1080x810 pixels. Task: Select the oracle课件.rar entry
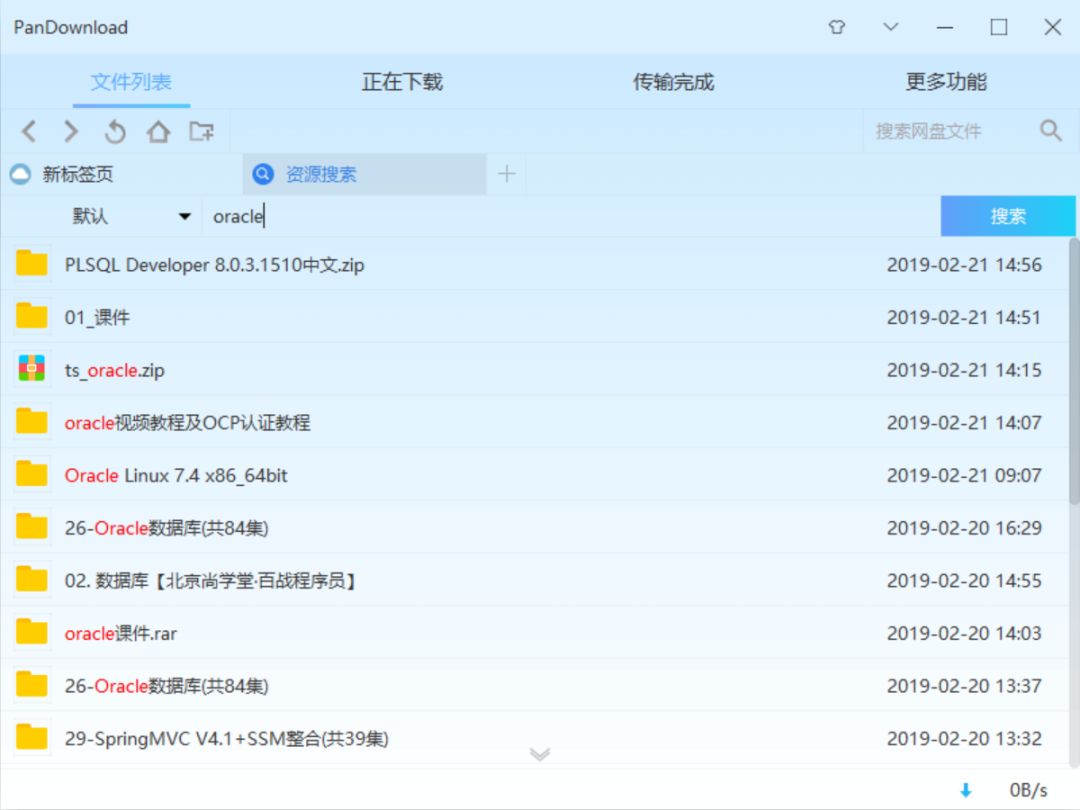[x=121, y=634]
